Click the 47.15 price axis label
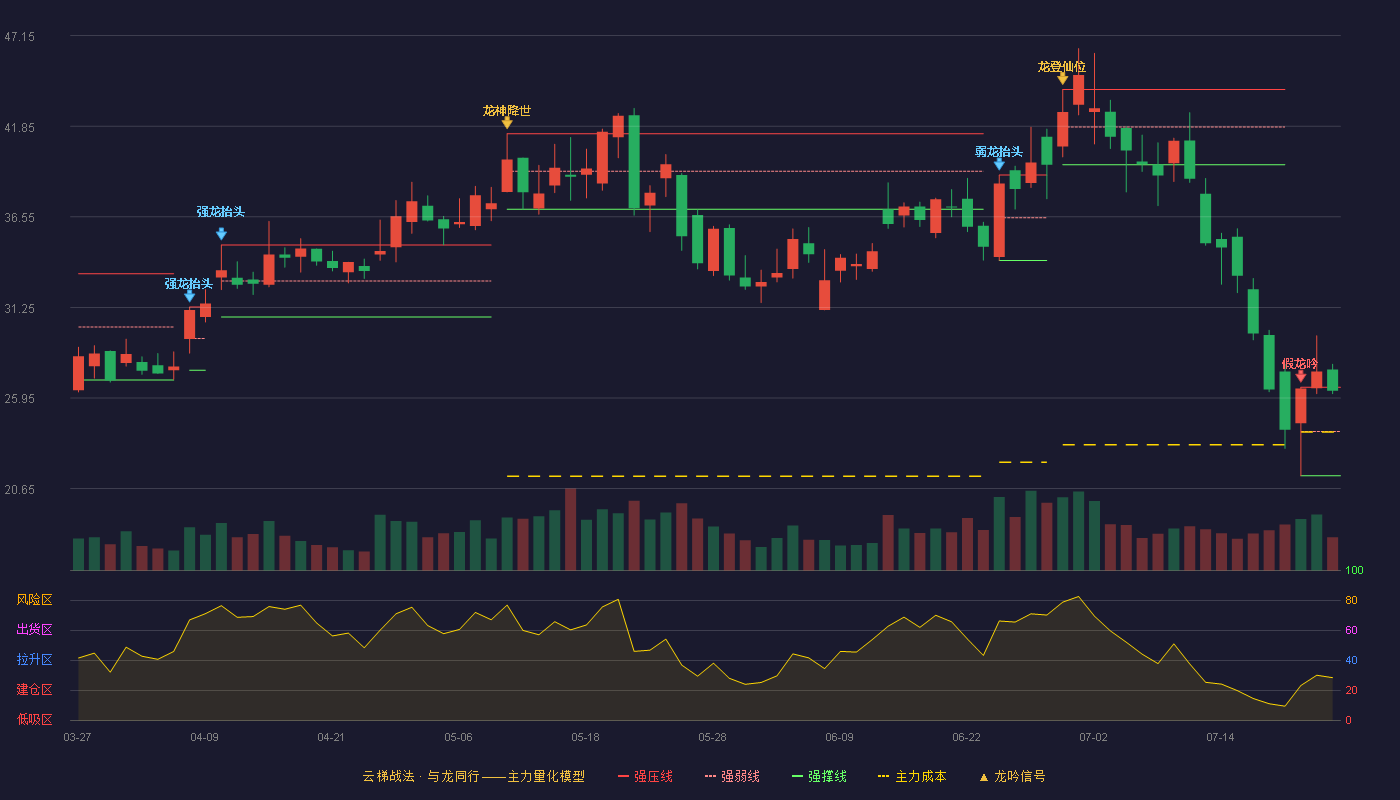The width and height of the screenshot is (1400, 800). click(20, 36)
